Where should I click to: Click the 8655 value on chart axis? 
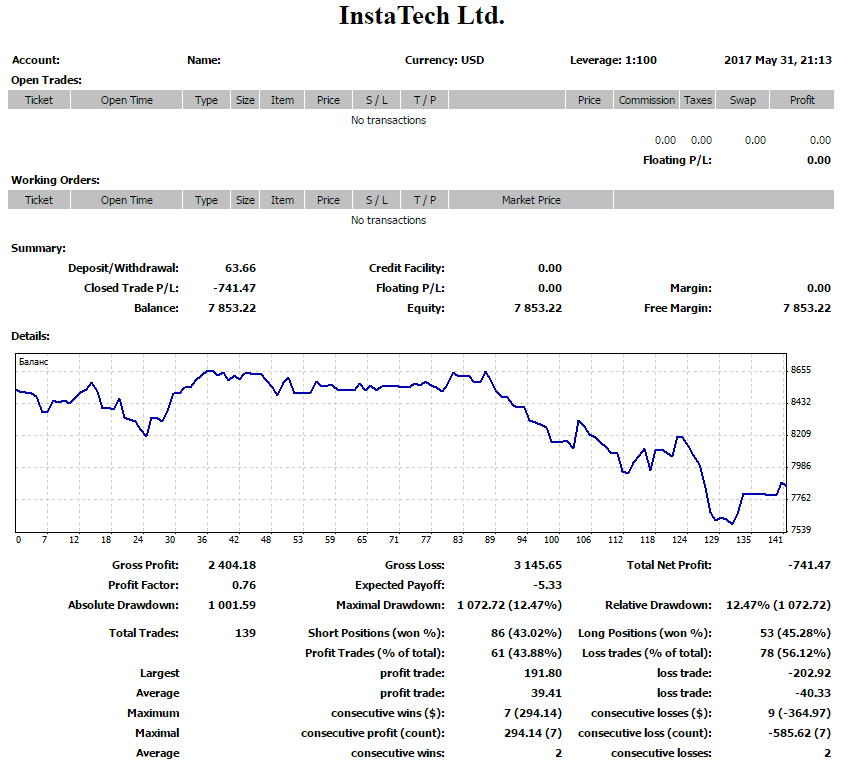[801, 370]
